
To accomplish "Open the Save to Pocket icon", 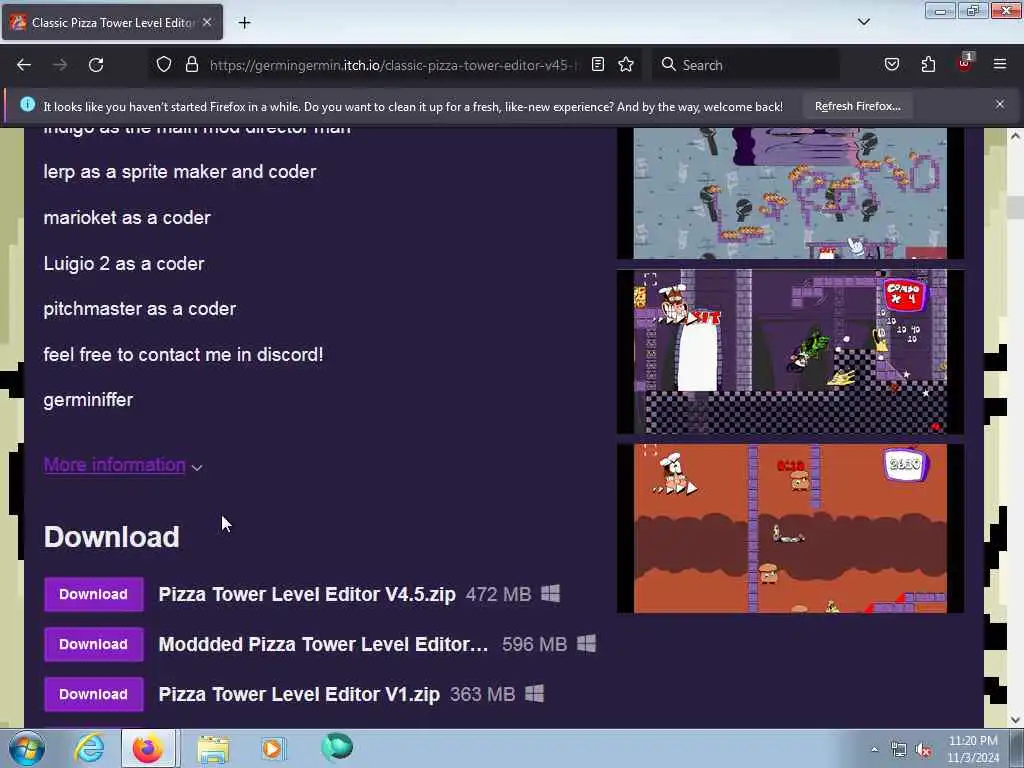I will coord(892,65).
